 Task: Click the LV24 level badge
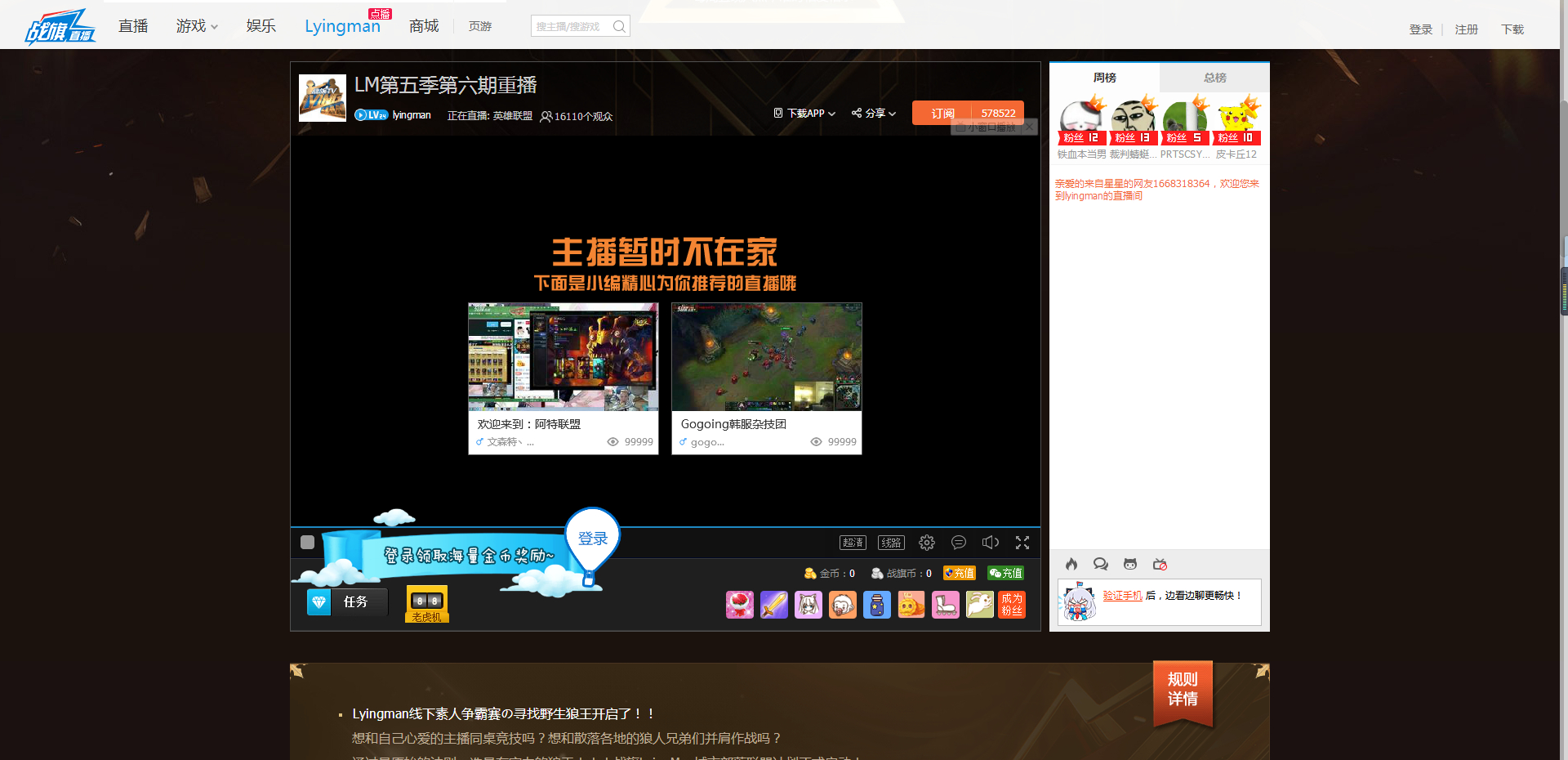point(372,115)
